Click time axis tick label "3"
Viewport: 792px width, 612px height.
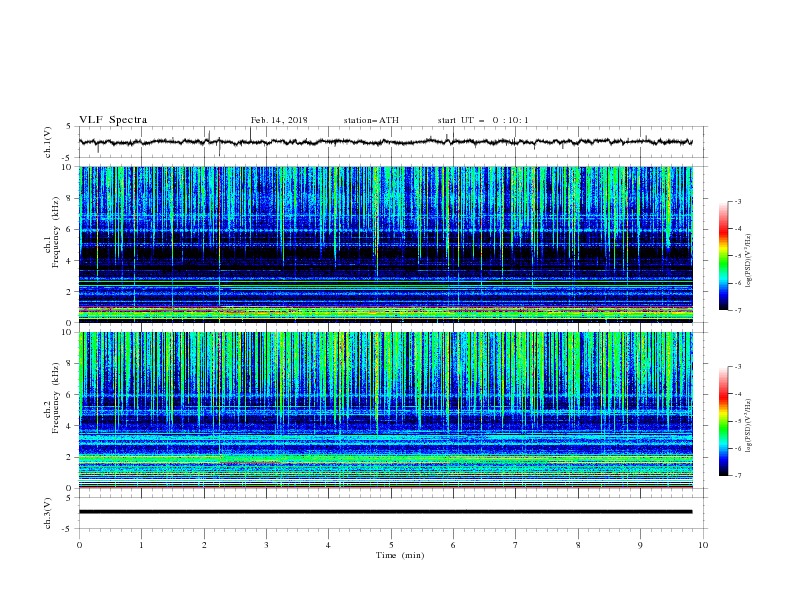[266, 545]
